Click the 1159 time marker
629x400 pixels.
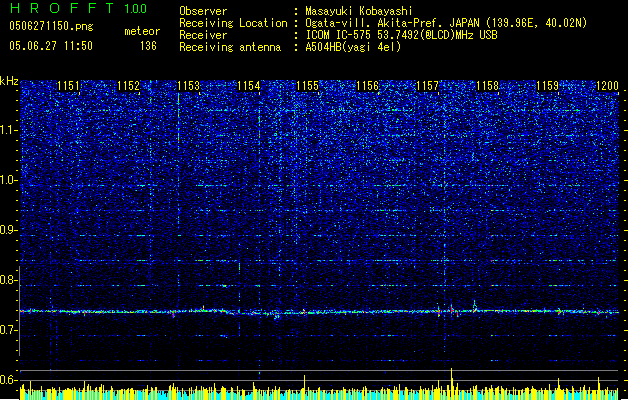coord(548,85)
